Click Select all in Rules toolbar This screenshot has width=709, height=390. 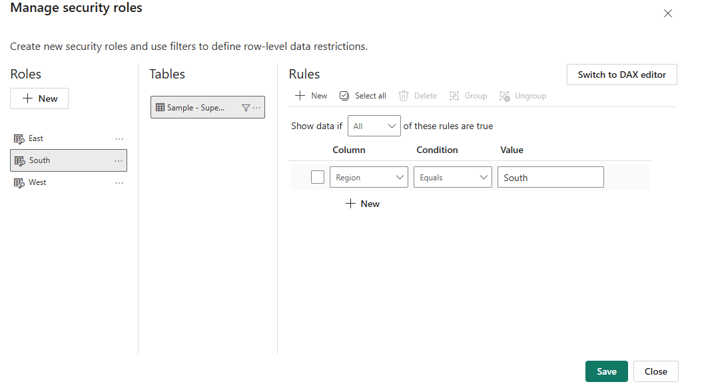pyautogui.click(x=363, y=96)
